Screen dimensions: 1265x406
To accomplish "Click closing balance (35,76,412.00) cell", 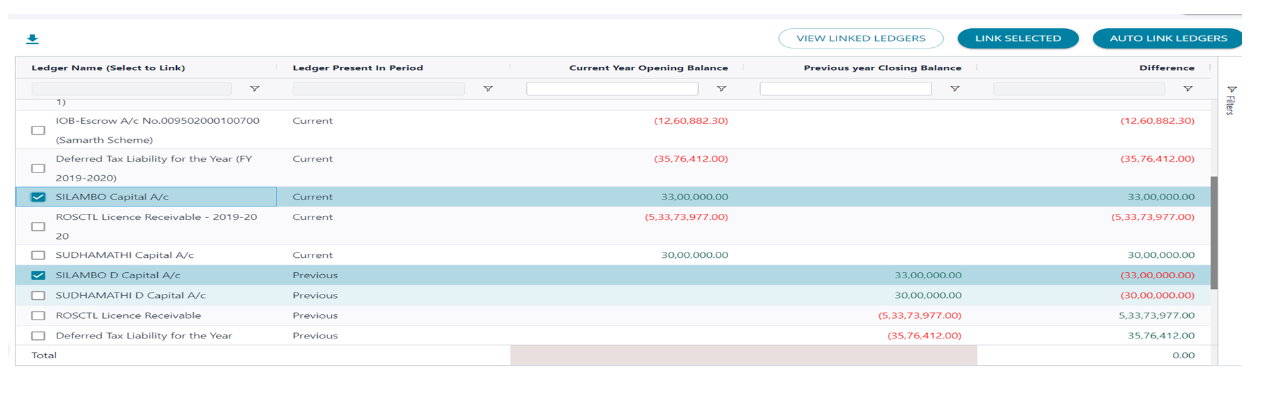I will point(925,336).
